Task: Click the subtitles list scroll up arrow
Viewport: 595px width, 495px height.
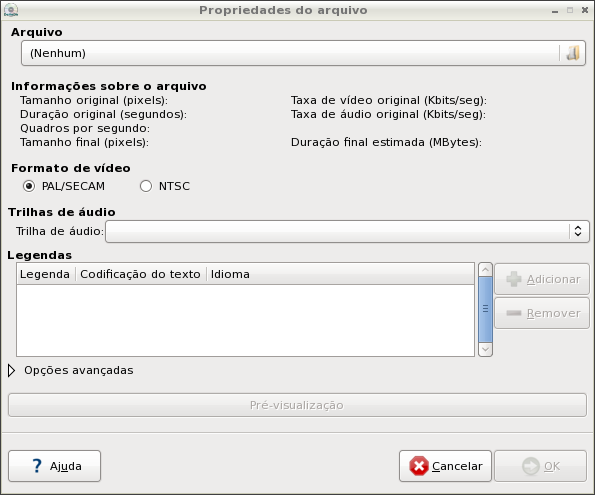Action: pyautogui.click(x=485, y=270)
